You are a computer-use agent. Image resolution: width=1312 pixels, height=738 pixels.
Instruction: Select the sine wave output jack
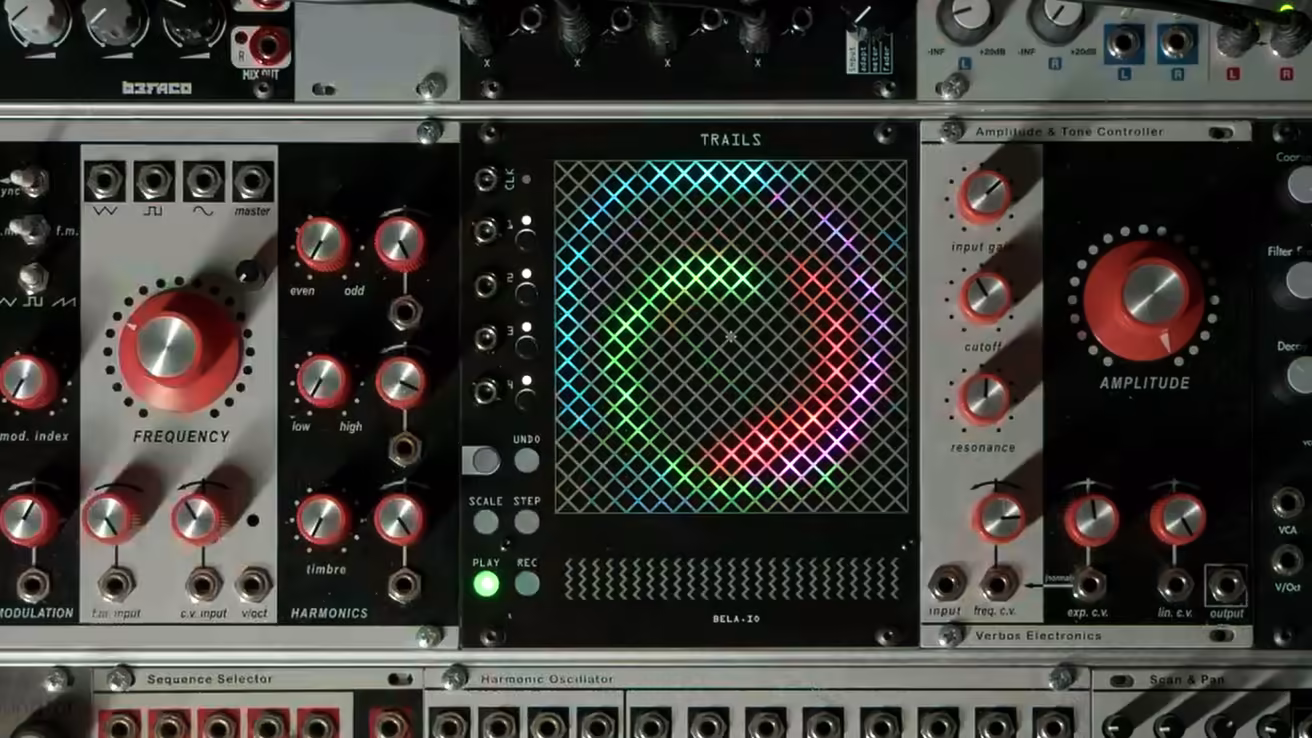click(203, 182)
